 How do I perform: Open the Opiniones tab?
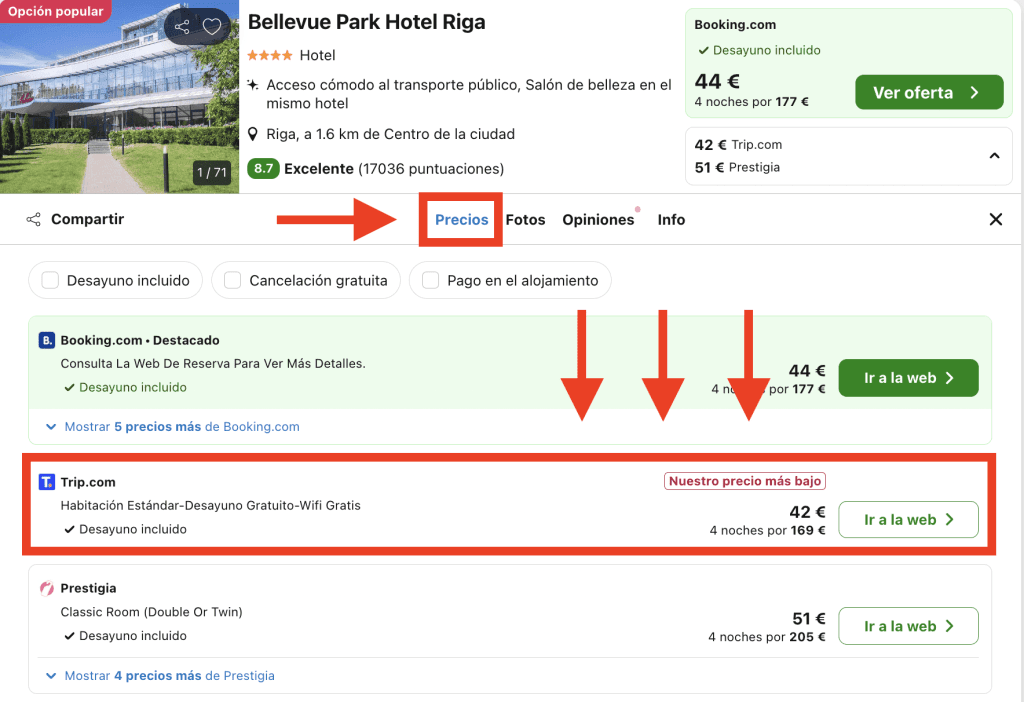coord(598,220)
